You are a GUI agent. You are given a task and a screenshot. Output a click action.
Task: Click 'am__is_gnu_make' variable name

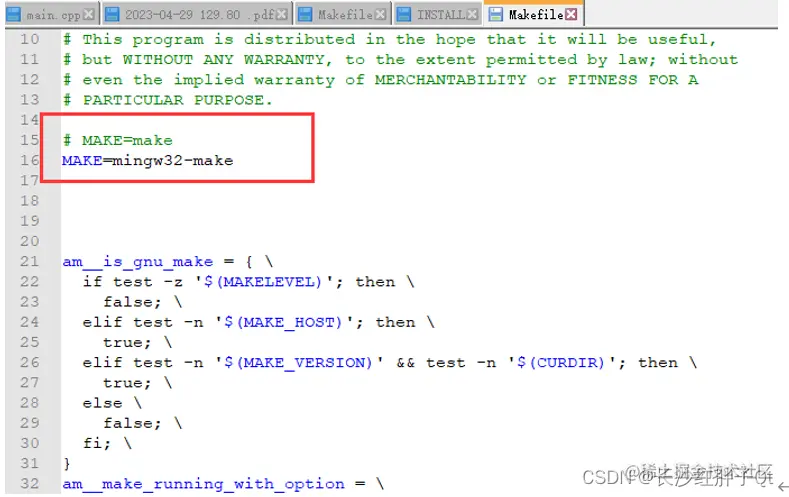(x=137, y=262)
